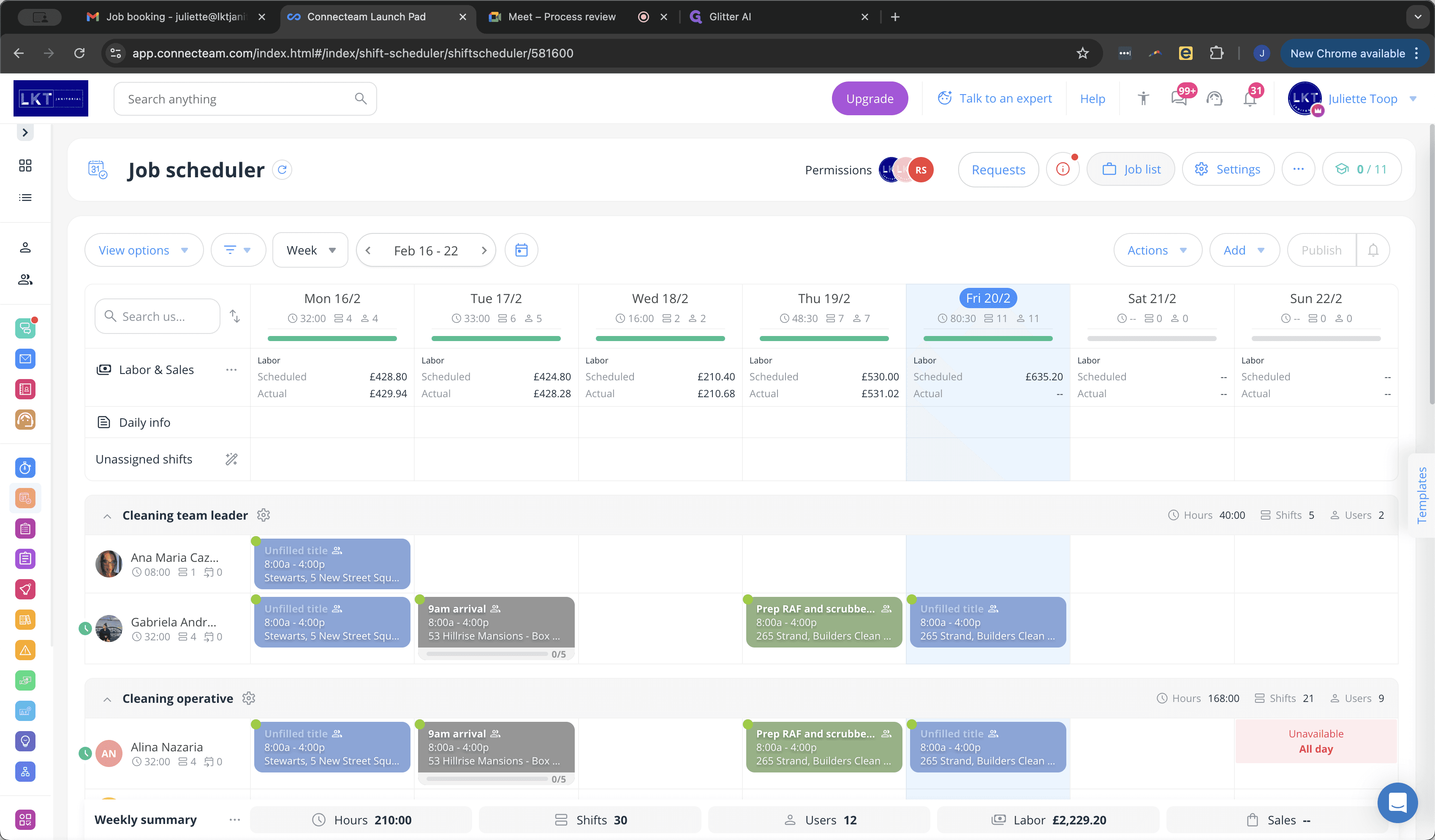Click into the Search anything field
Screen dimensions: 1435x840
pos(245,99)
